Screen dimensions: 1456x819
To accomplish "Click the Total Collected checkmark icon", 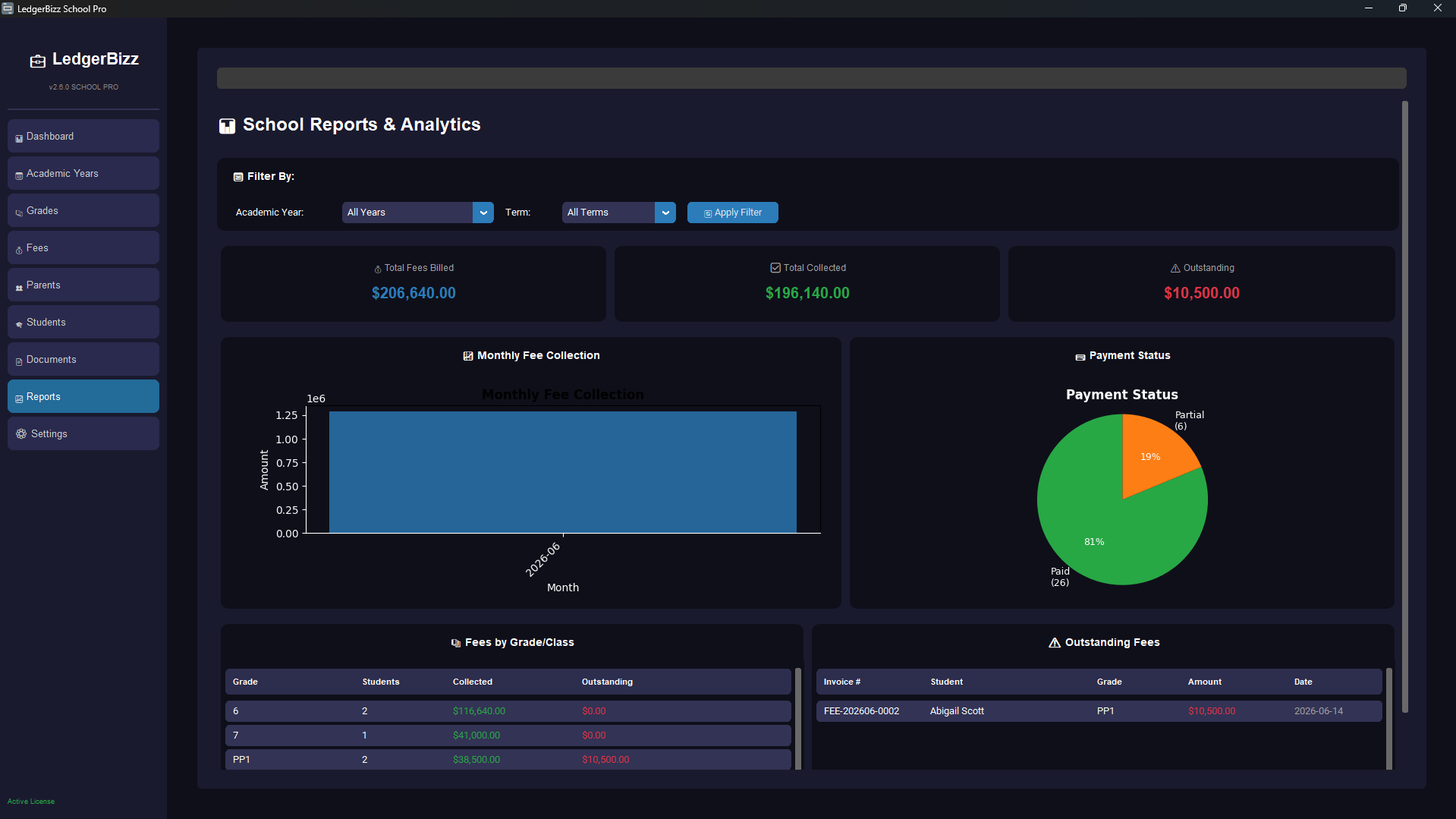I will point(775,268).
